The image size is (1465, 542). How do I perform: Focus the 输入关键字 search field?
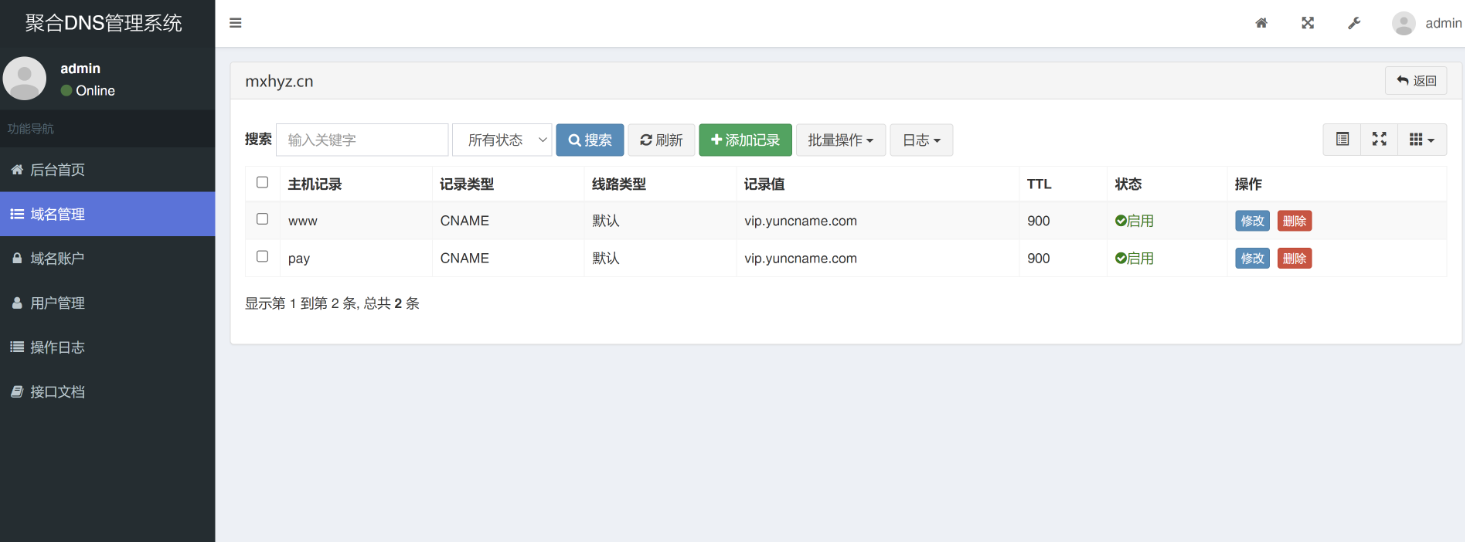click(x=362, y=140)
